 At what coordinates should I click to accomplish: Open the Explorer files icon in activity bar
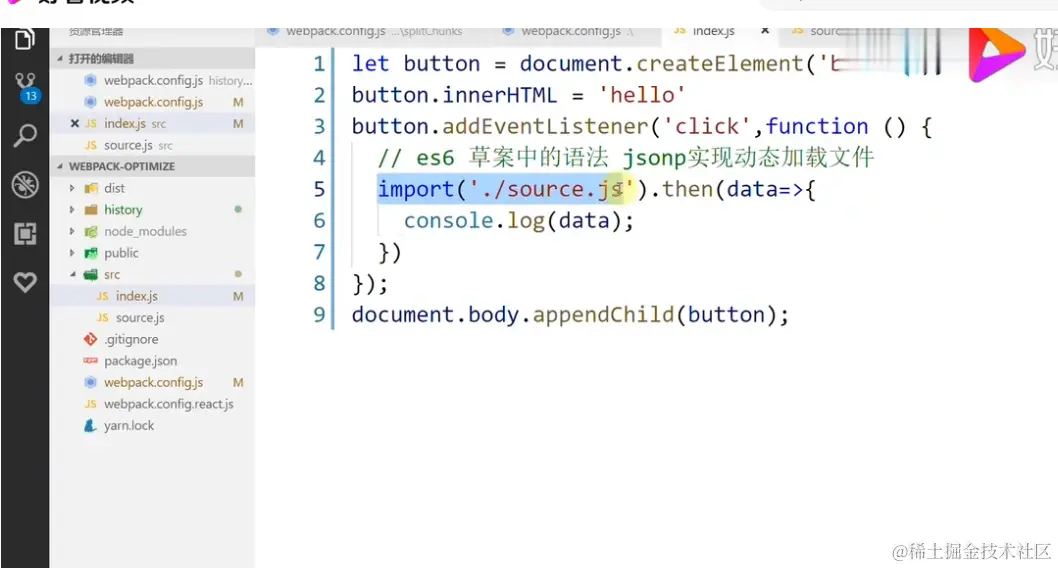(x=24, y=38)
